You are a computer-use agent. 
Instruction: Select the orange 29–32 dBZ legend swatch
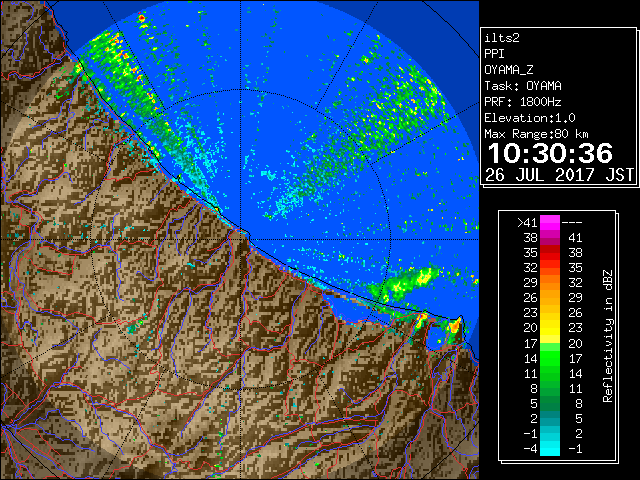pyautogui.click(x=550, y=283)
